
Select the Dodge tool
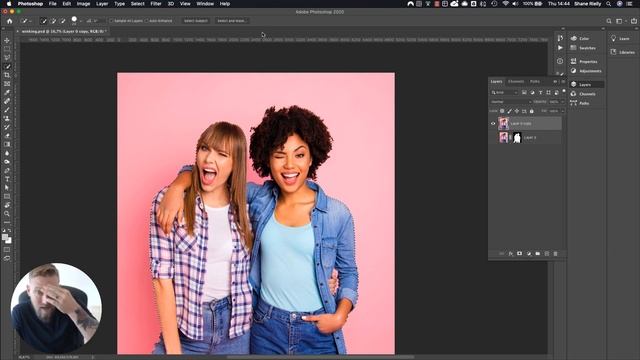(x=7, y=162)
